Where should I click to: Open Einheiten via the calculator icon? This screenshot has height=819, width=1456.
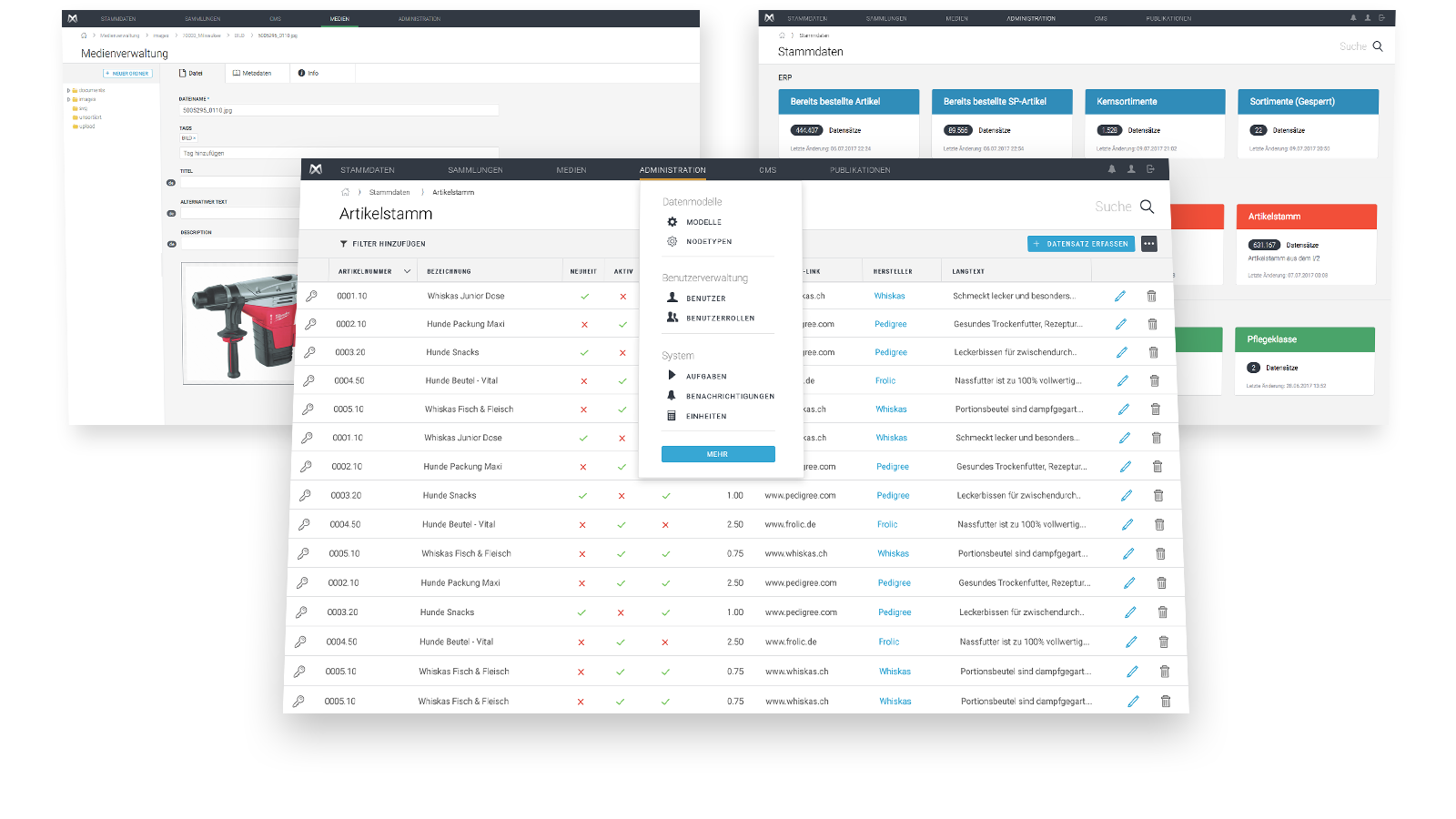[x=672, y=416]
